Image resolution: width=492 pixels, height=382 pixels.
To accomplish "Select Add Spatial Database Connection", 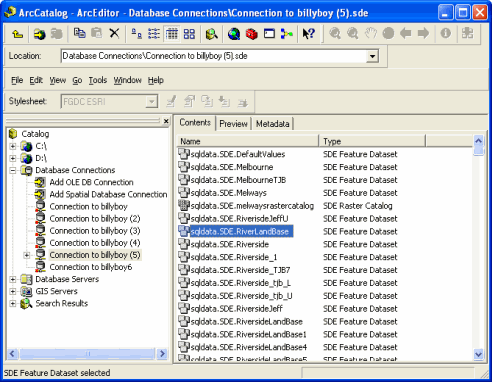I will click(x=108, y=194).
